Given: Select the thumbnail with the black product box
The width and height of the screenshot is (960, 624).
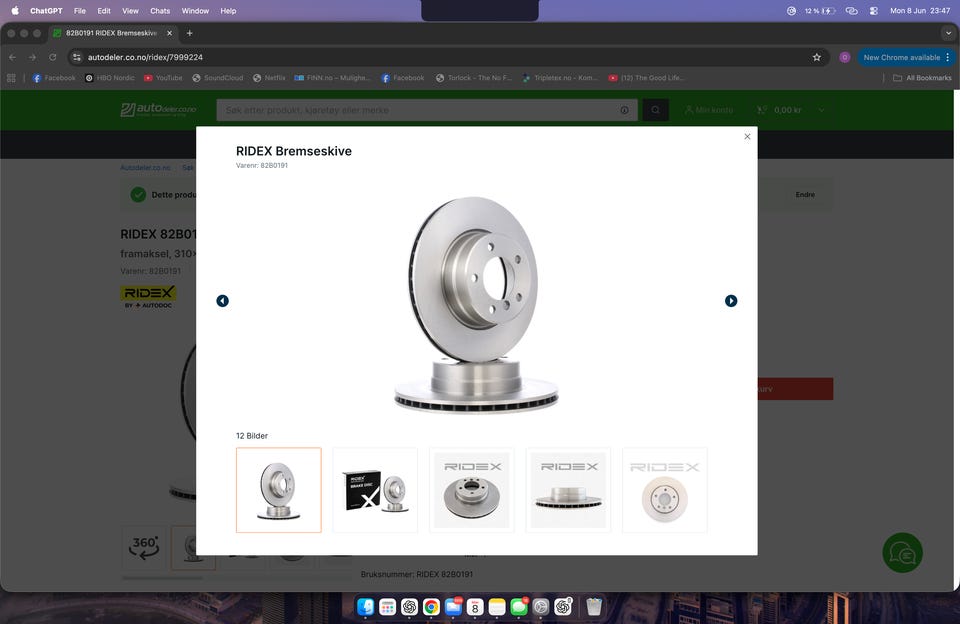Looking at the screenshot, I should point(375,490).
